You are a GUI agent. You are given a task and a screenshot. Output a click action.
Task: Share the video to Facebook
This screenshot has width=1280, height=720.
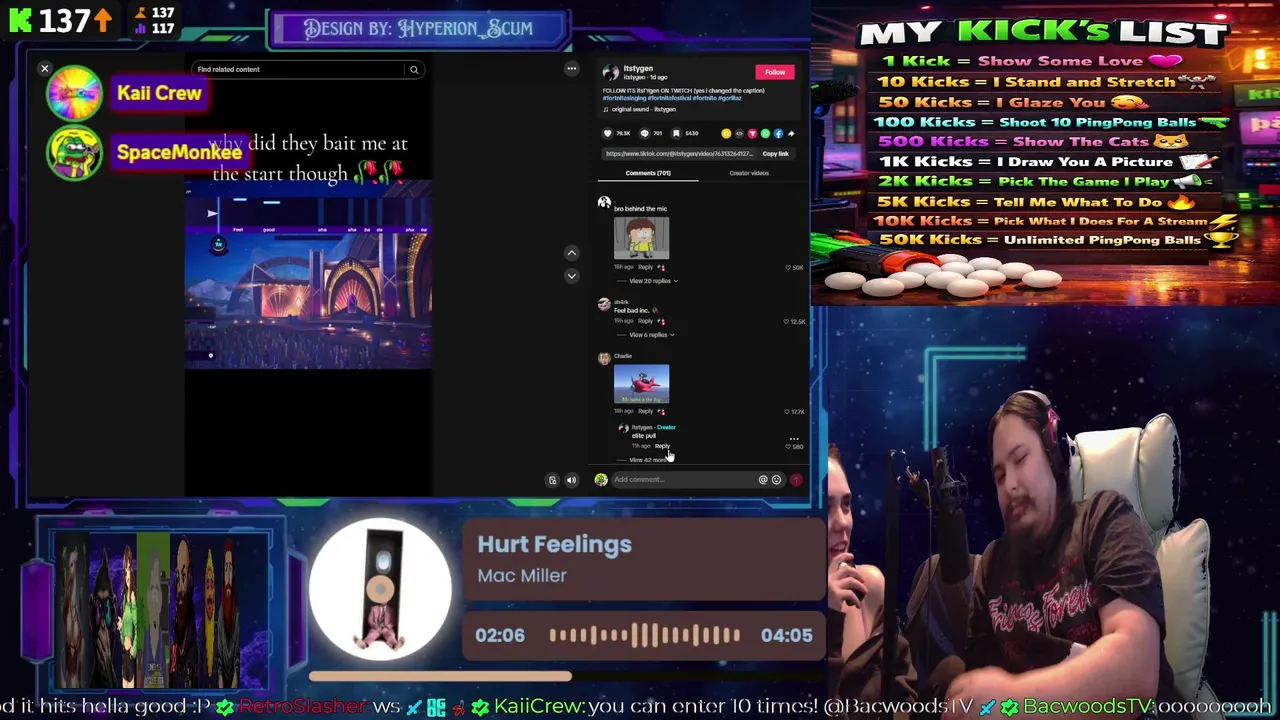778,133
